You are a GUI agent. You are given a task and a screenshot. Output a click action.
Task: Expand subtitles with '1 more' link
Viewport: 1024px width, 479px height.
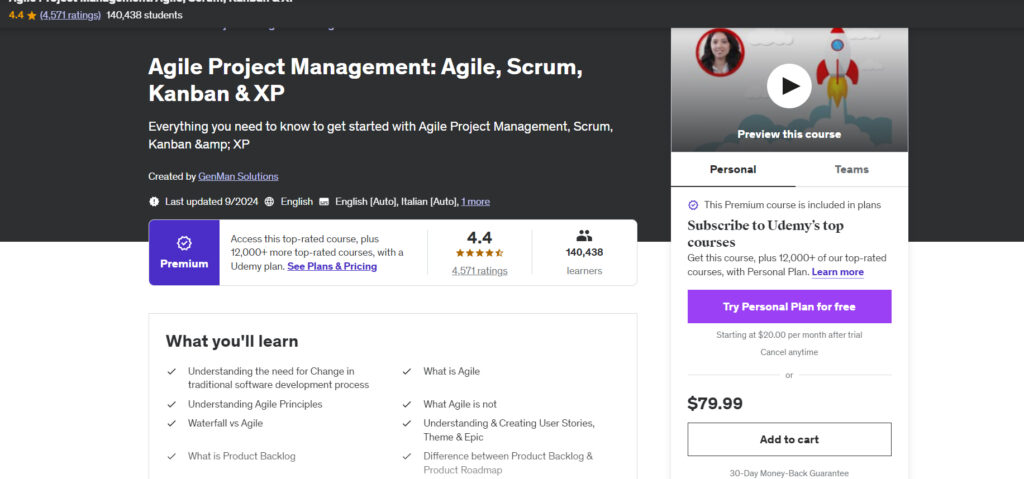tap(475, 201)
